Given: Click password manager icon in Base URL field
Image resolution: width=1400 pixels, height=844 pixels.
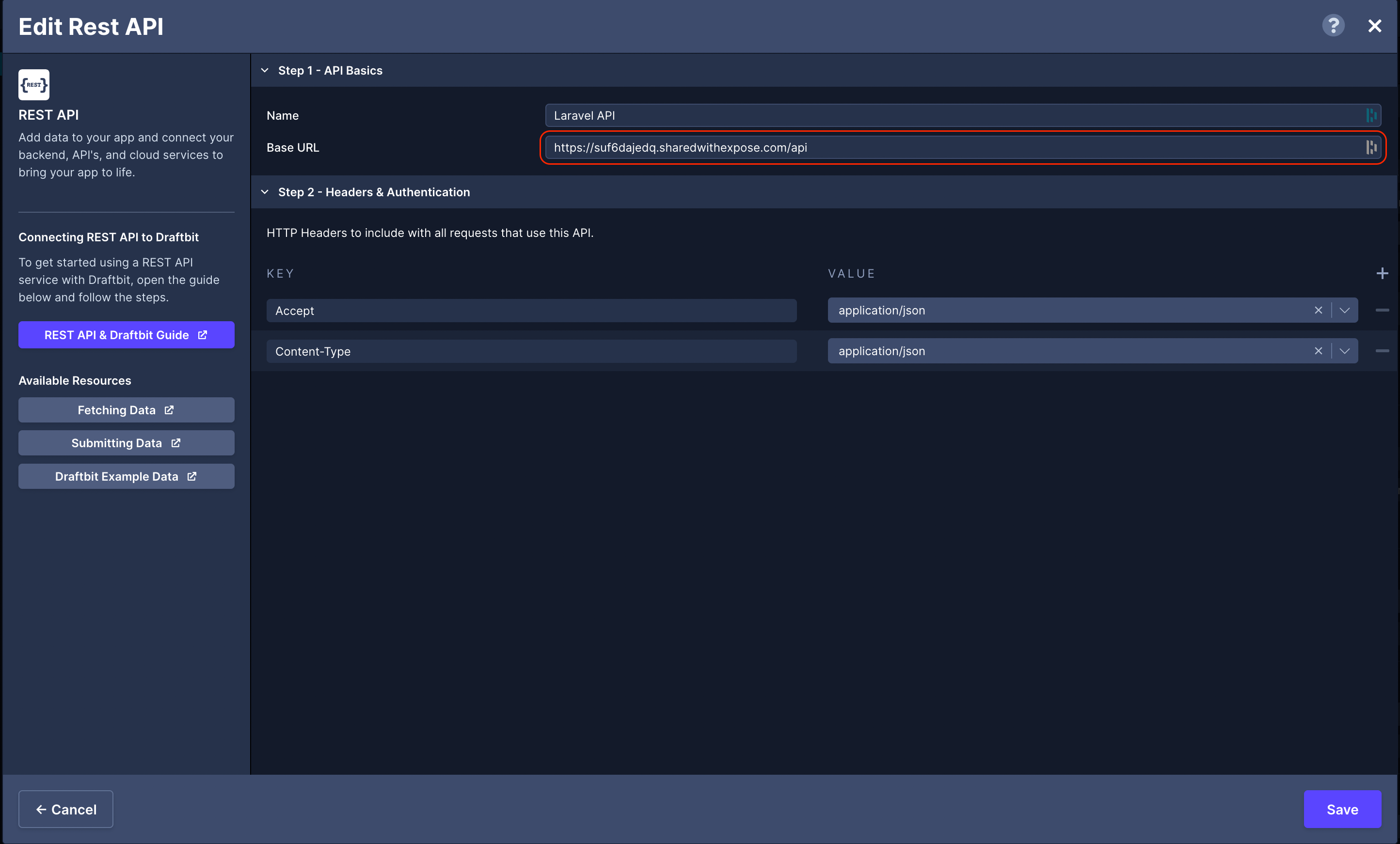Looking at the screenshot, I should tap(1371, 147).
